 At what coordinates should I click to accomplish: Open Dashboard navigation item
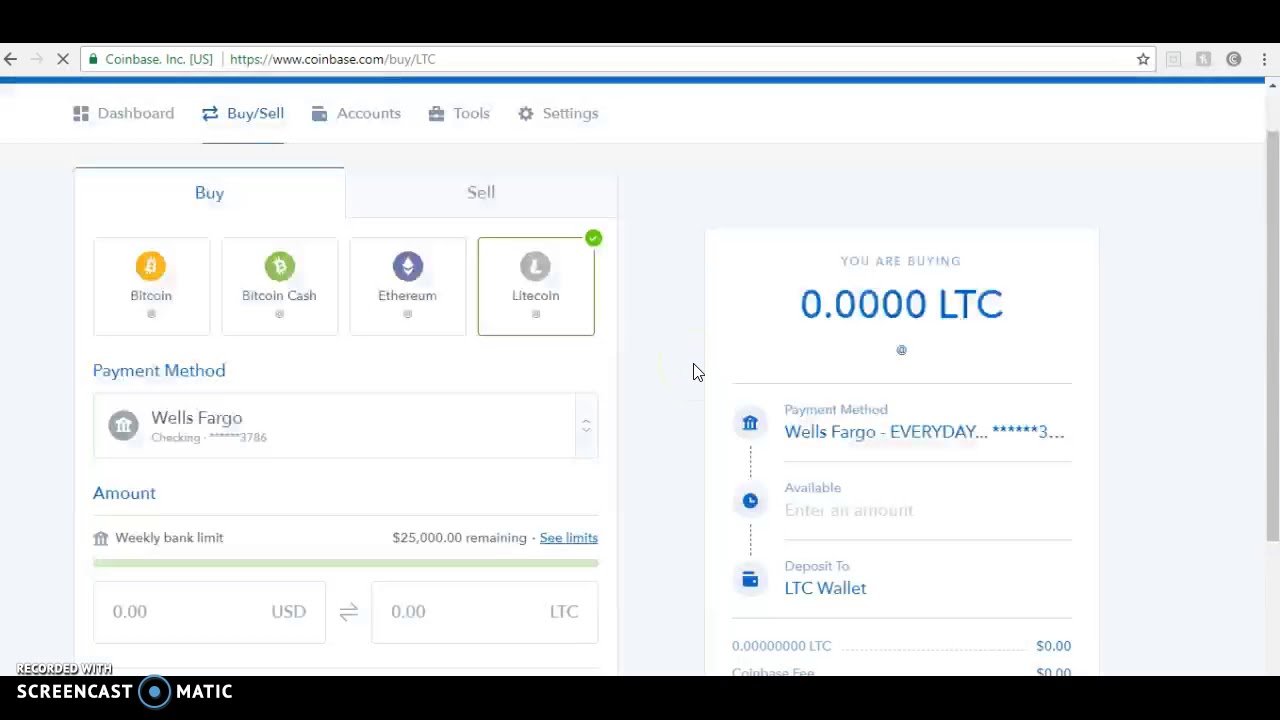pos(123,114)
